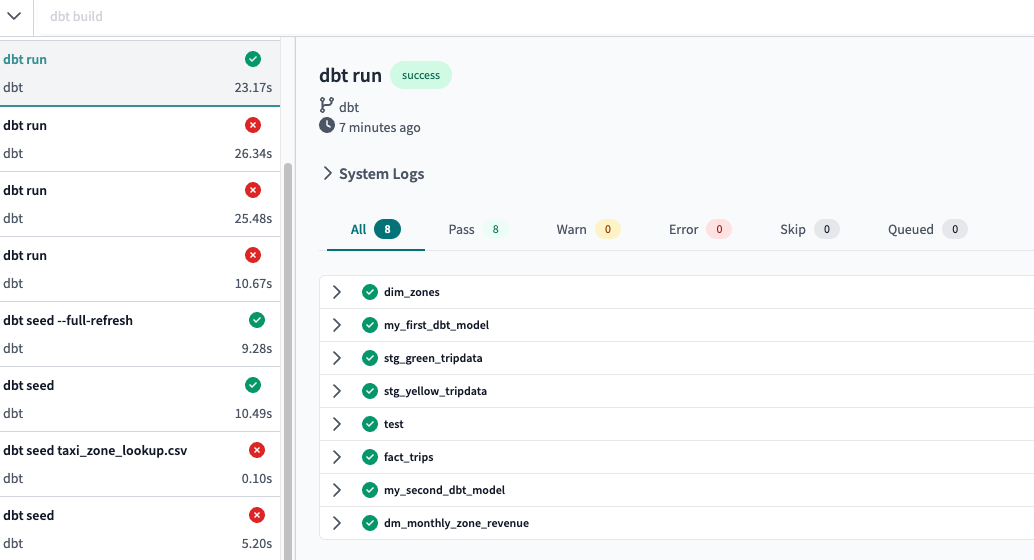Click the System Logs label
The width and height of the screenshot is (1034, 560).
pos(381,173)
